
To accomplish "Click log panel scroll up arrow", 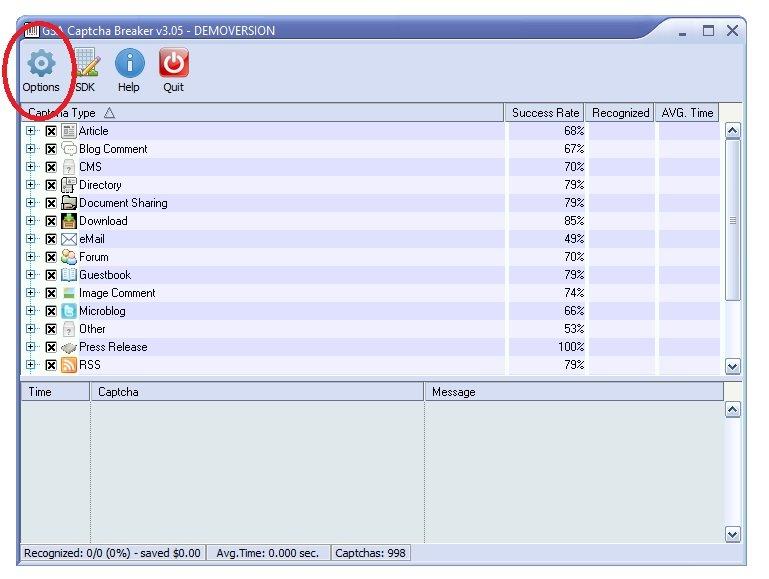I will (x=733, y=409).
